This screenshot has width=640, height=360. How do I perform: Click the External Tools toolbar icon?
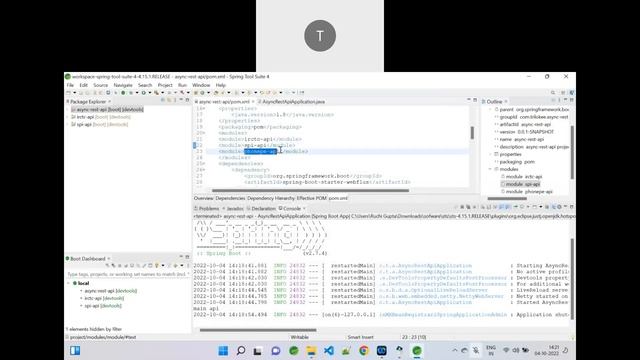[156, 93]
